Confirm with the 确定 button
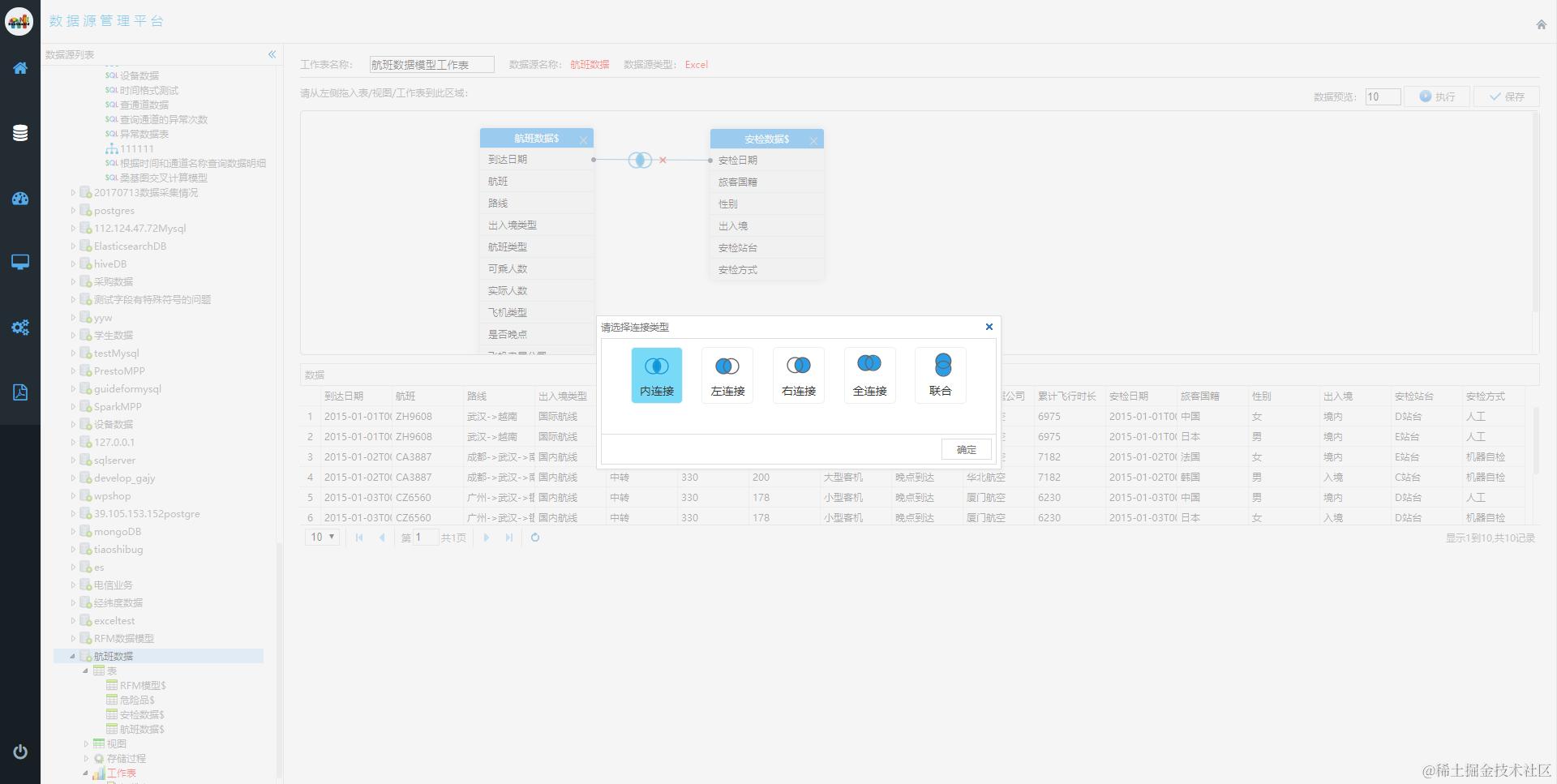1557x784 pixels. click(967, 449)
